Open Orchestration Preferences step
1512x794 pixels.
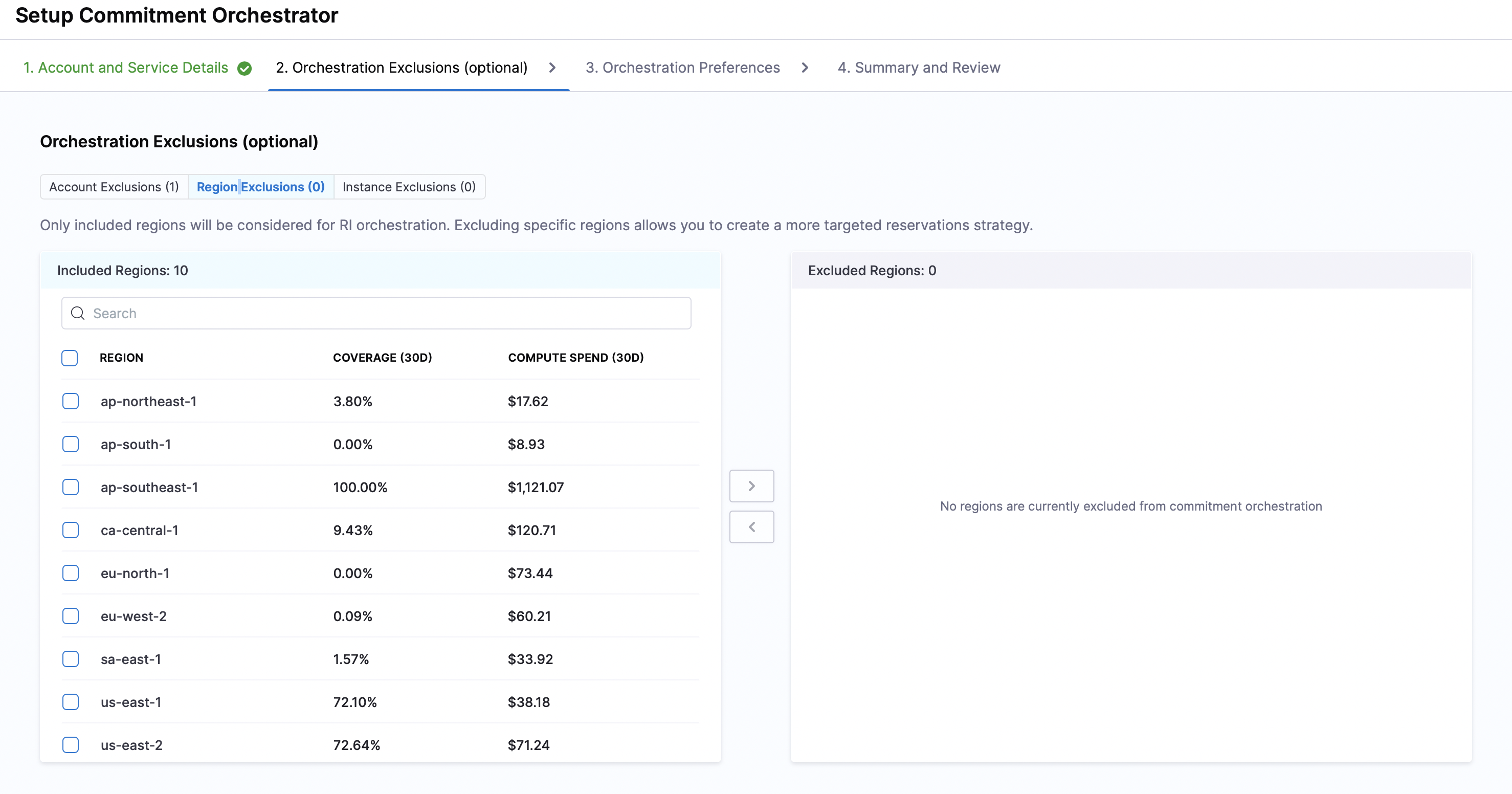[x=683, y=68]
